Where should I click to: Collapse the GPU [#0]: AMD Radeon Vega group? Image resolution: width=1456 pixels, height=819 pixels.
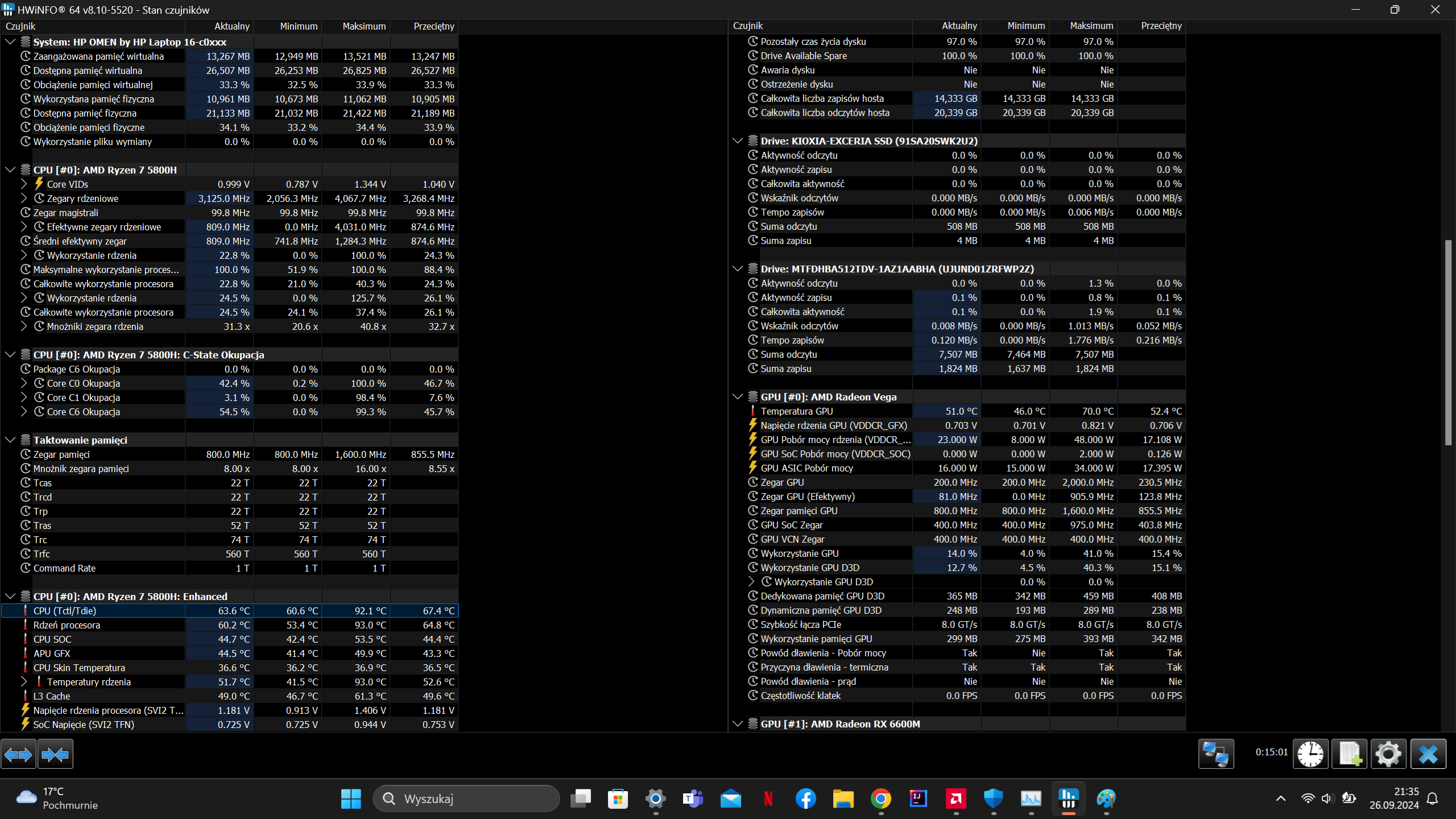point(738,396)
